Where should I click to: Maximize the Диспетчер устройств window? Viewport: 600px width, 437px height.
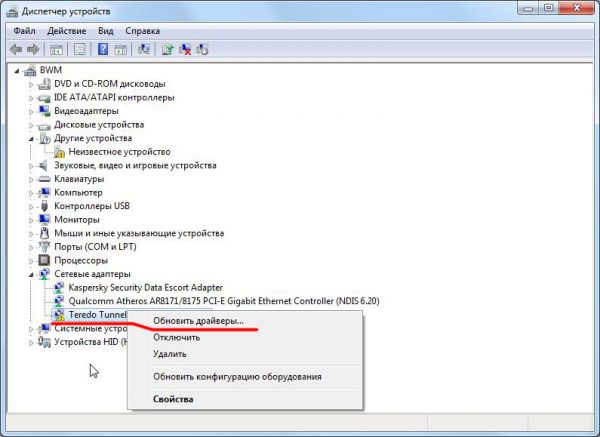(x=549, y=8)
